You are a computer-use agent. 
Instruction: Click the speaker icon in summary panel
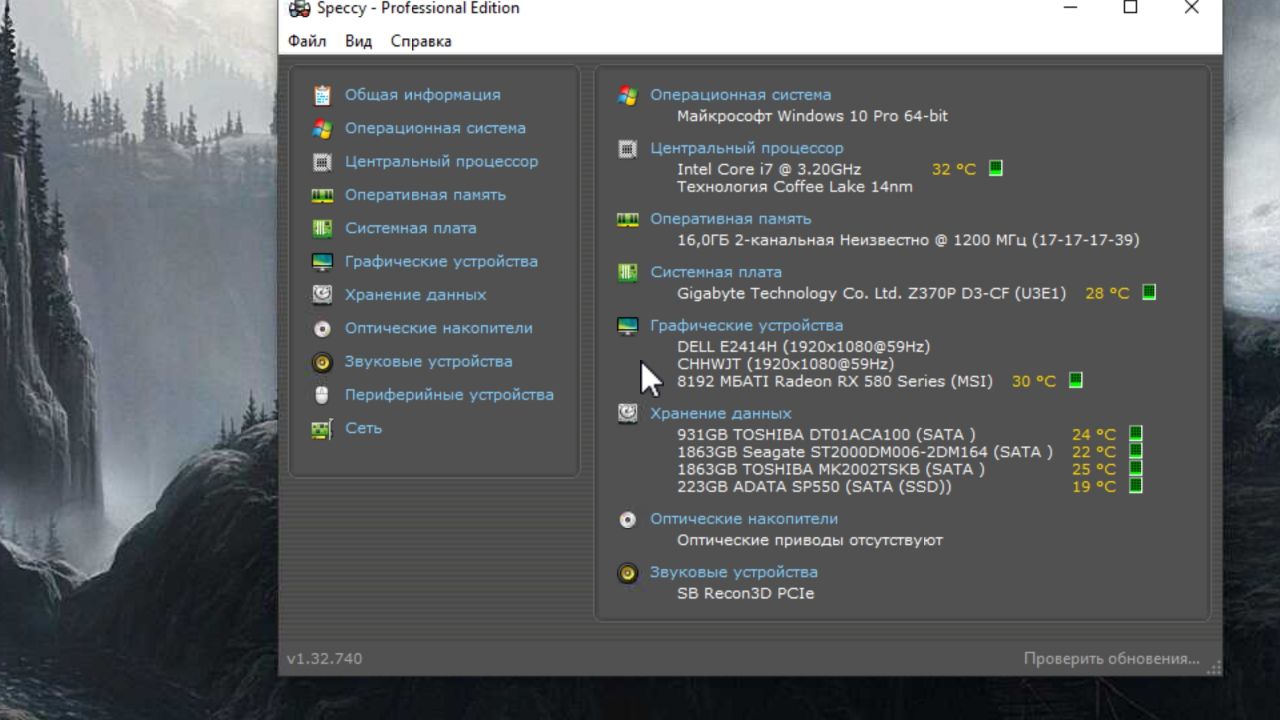click(x=628, y=573)
